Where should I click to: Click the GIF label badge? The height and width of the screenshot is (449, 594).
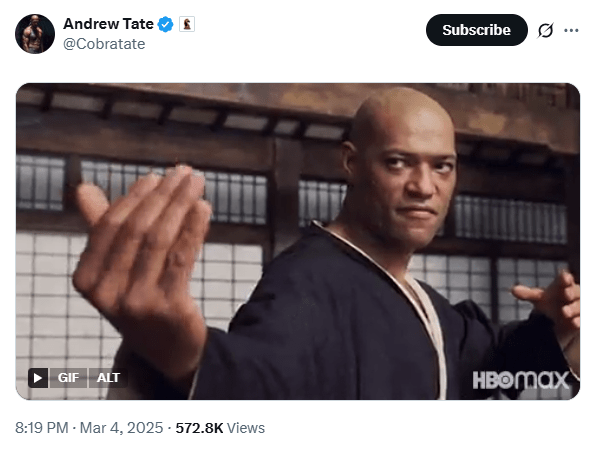coord(69,378)
